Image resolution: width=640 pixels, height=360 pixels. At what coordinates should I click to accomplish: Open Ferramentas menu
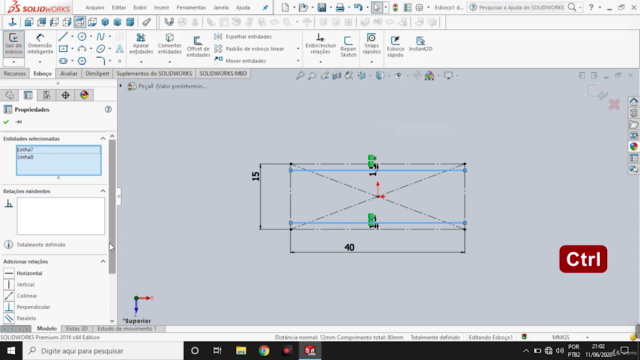click(x=191, y=7)
